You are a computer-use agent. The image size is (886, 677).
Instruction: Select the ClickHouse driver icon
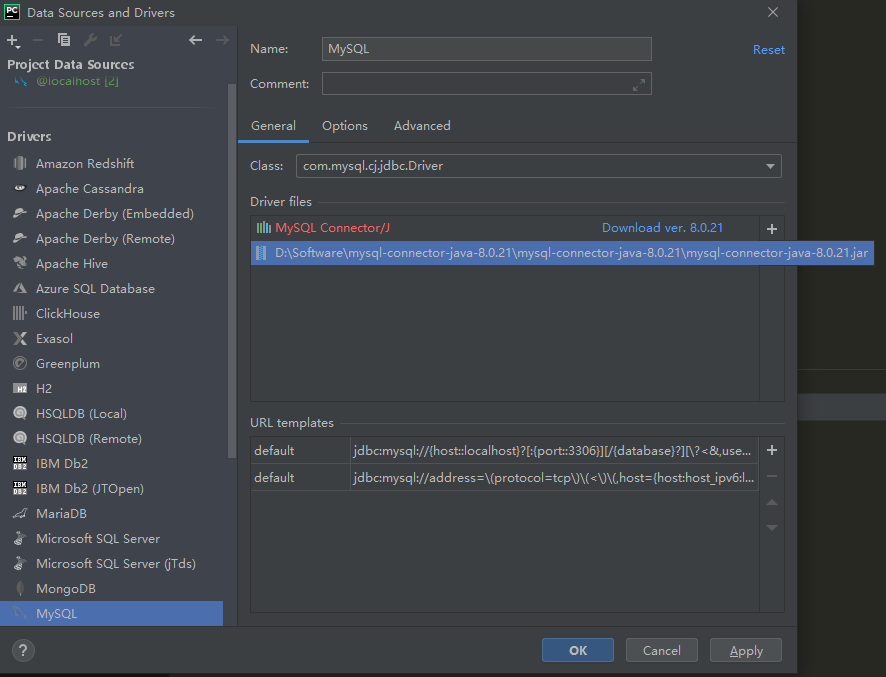click(20, 313)
